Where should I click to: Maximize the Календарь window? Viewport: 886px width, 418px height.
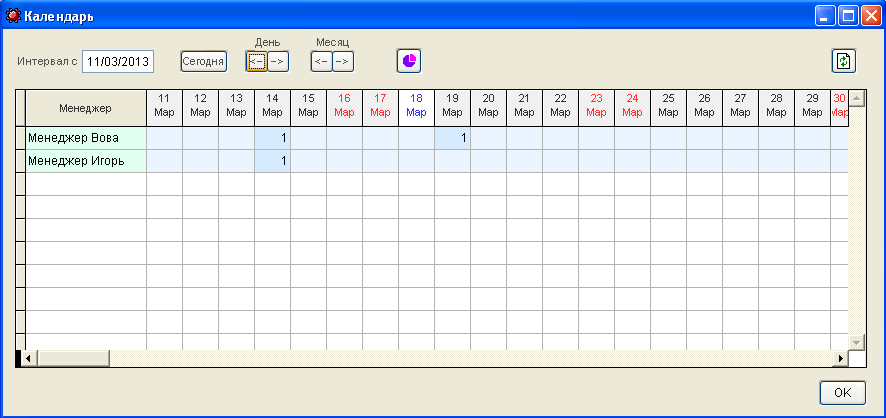[849, 16]
